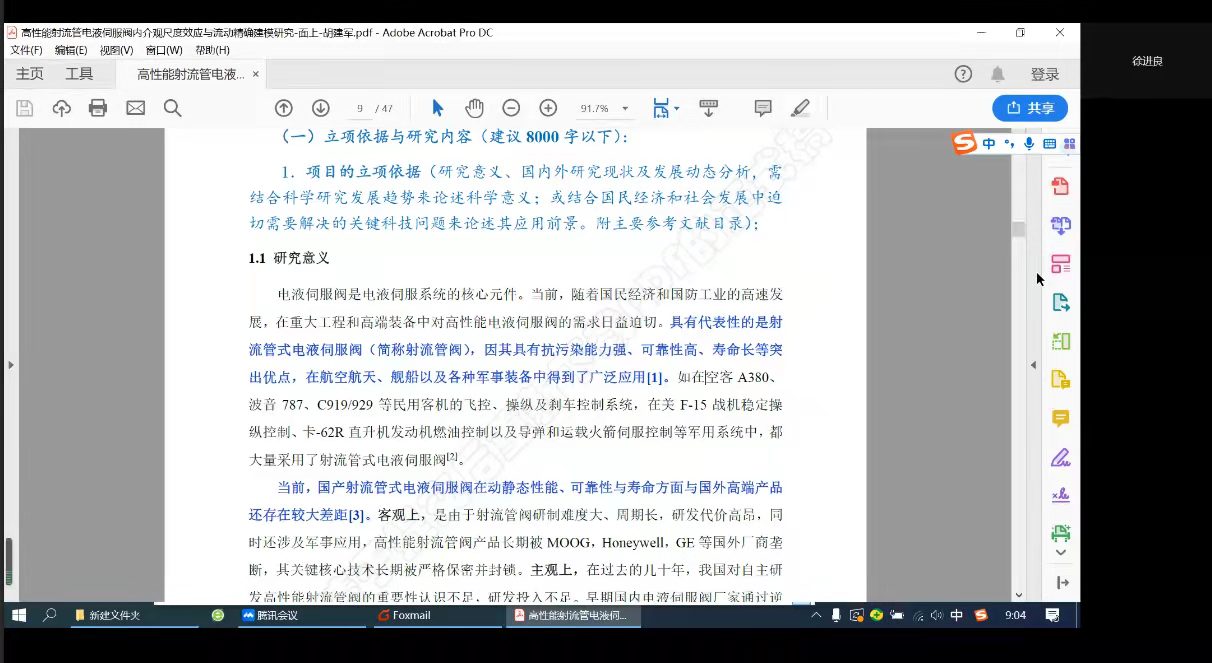Screen dimensions: 1212x663
Task: Open the 文件(F) menu
Action: pyautogui.click(x=26, y=50)
